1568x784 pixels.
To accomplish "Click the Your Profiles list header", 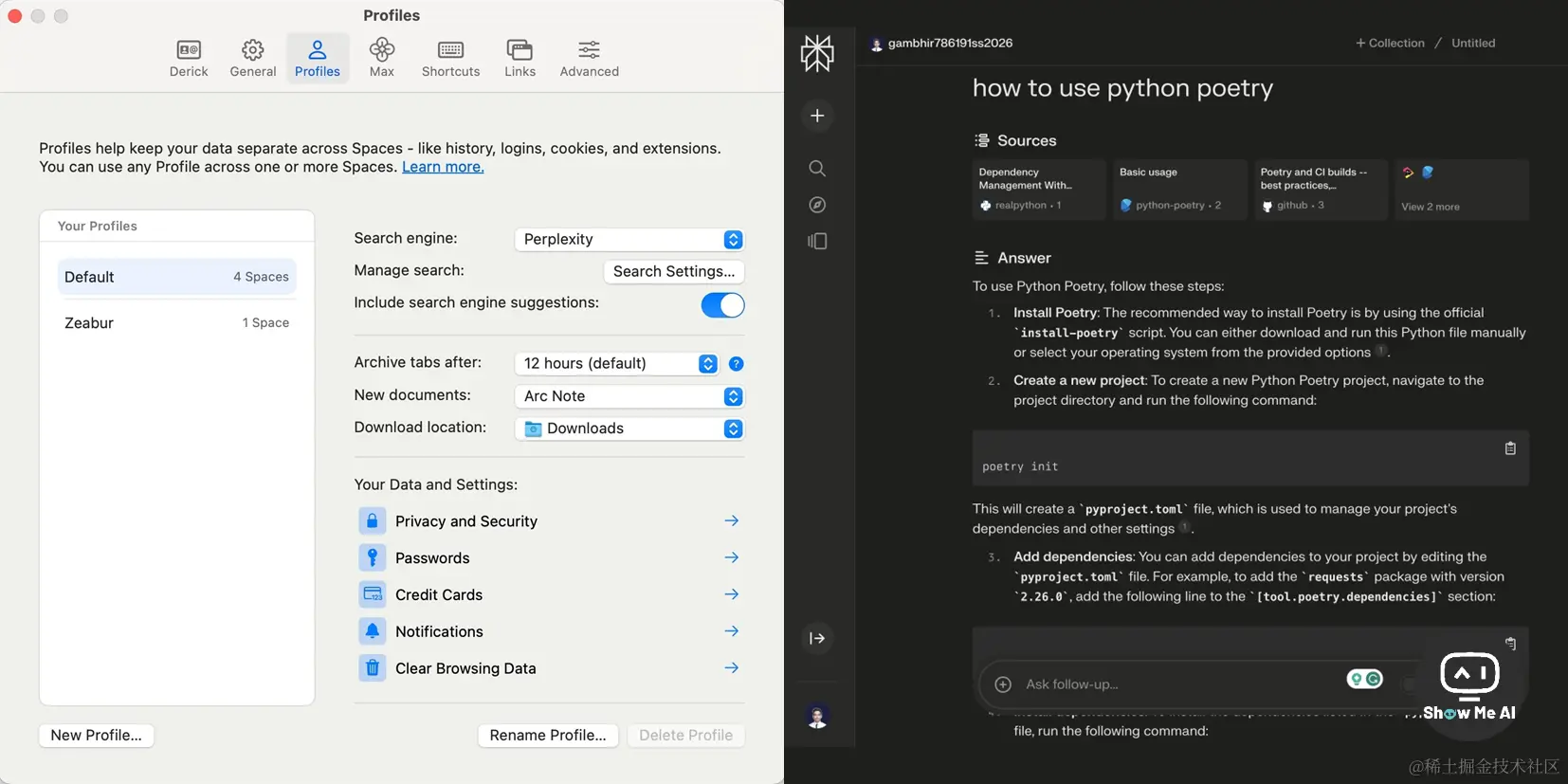I will (x=98, y=226).
